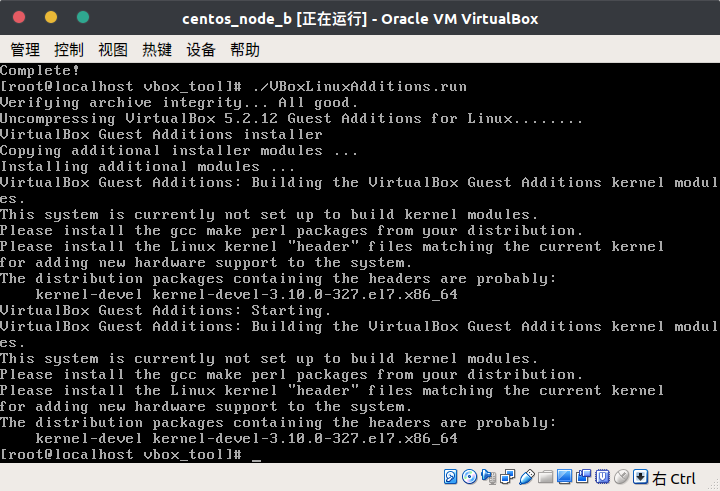Click the 'Complete!' line in terminal
Viewport: 720px width, 491px height.
pos(40,70)
